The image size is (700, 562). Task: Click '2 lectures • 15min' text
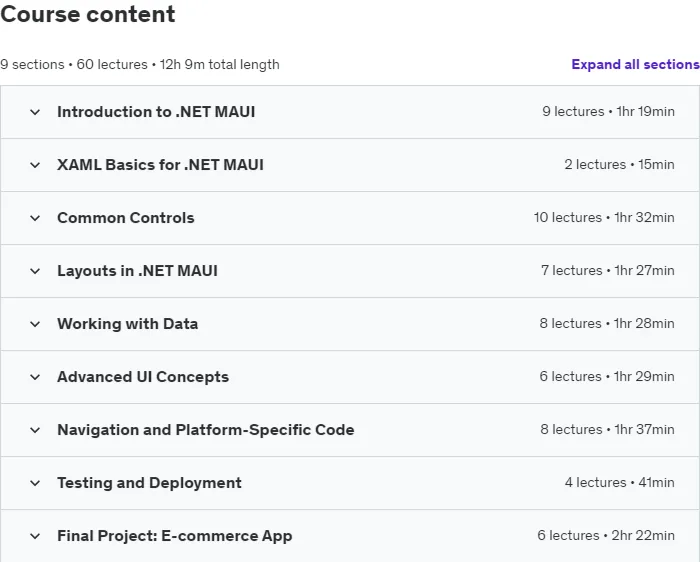[x=620, y=164]
